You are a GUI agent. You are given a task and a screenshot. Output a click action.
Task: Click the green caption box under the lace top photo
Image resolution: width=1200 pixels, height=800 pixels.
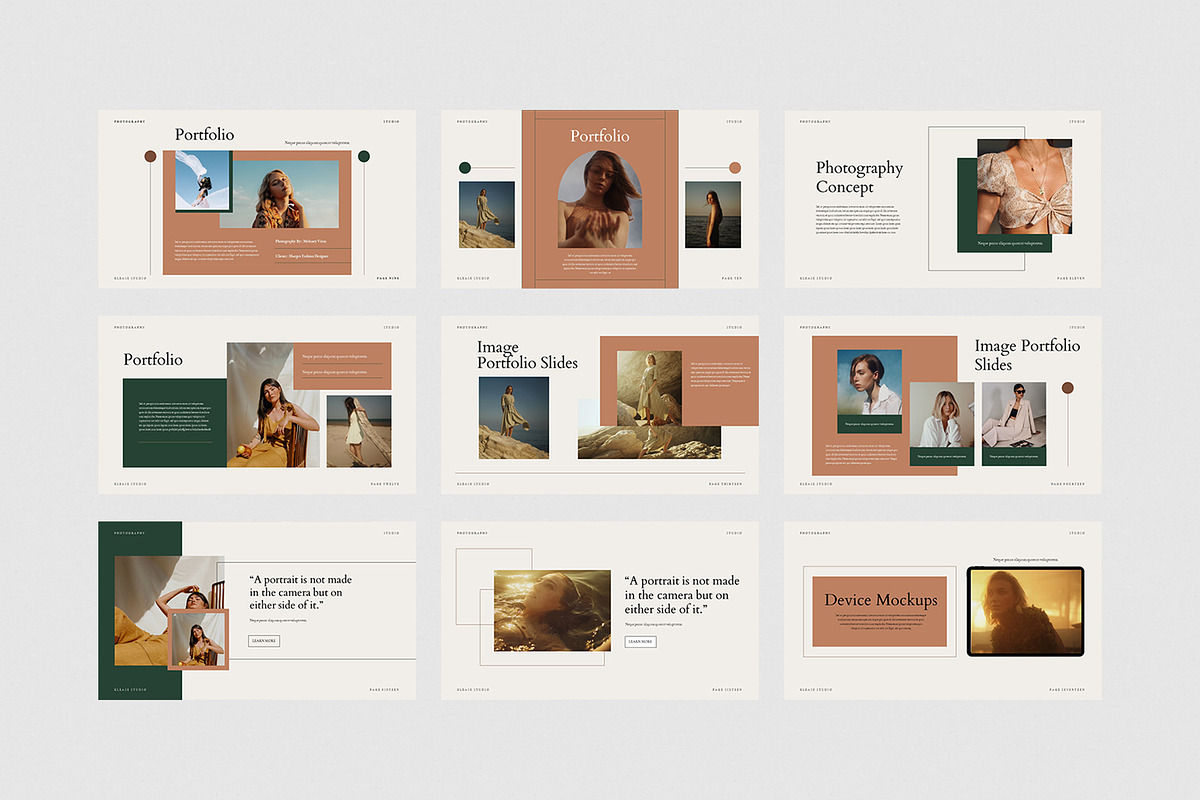[x=1010, y=243]
